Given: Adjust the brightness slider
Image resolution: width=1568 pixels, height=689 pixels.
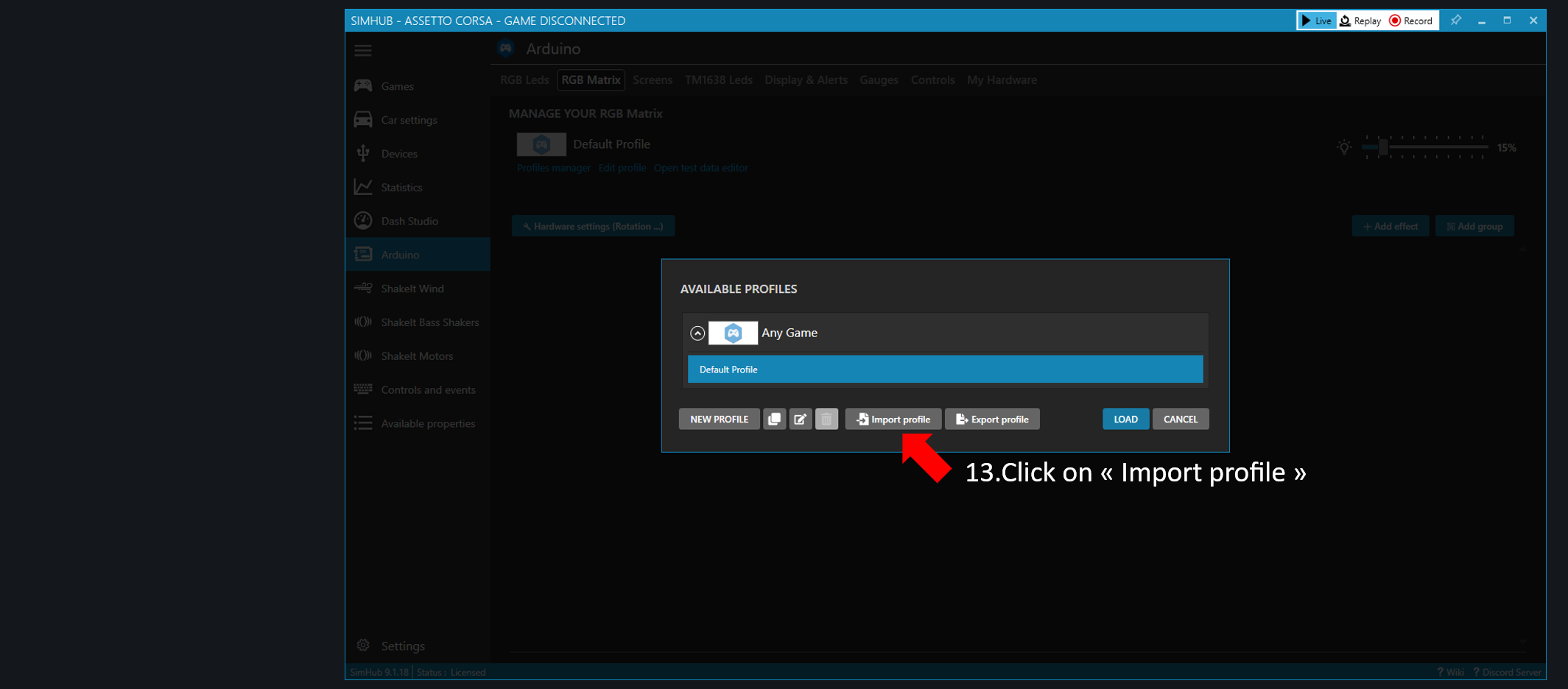Looking at the screenshot, I should 1383,147.
